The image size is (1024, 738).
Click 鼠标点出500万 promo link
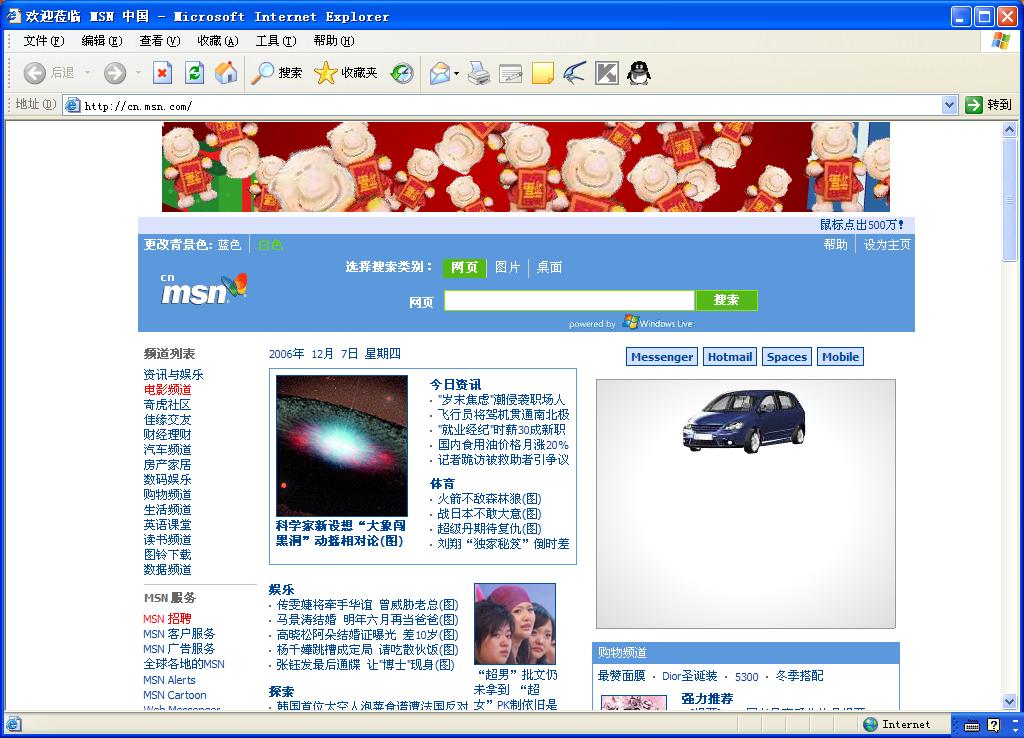coord(862,225)
